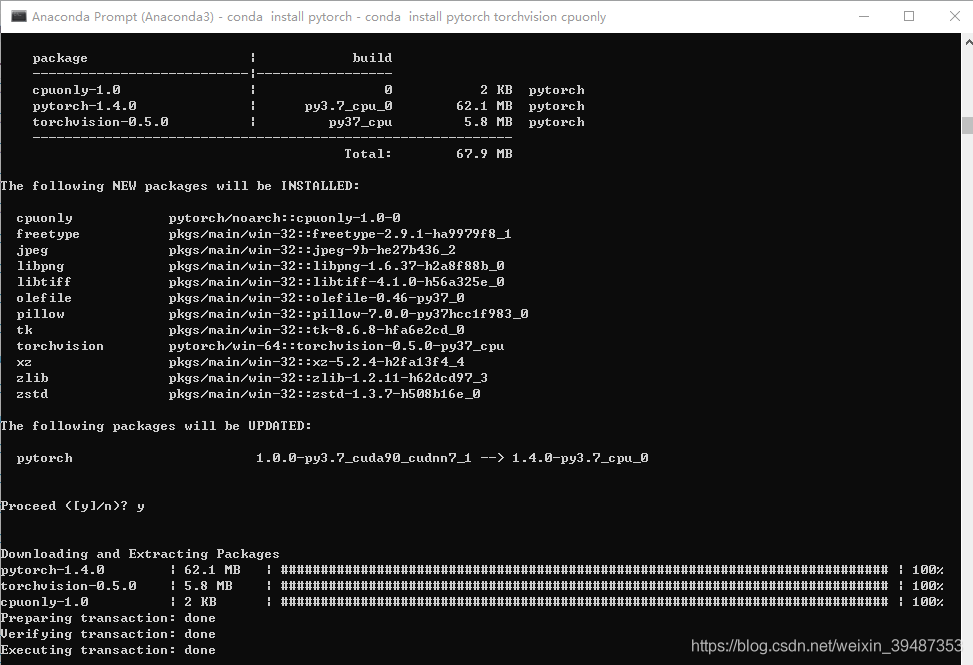Click the scrollbar up arrow

(x=968, y=42)
